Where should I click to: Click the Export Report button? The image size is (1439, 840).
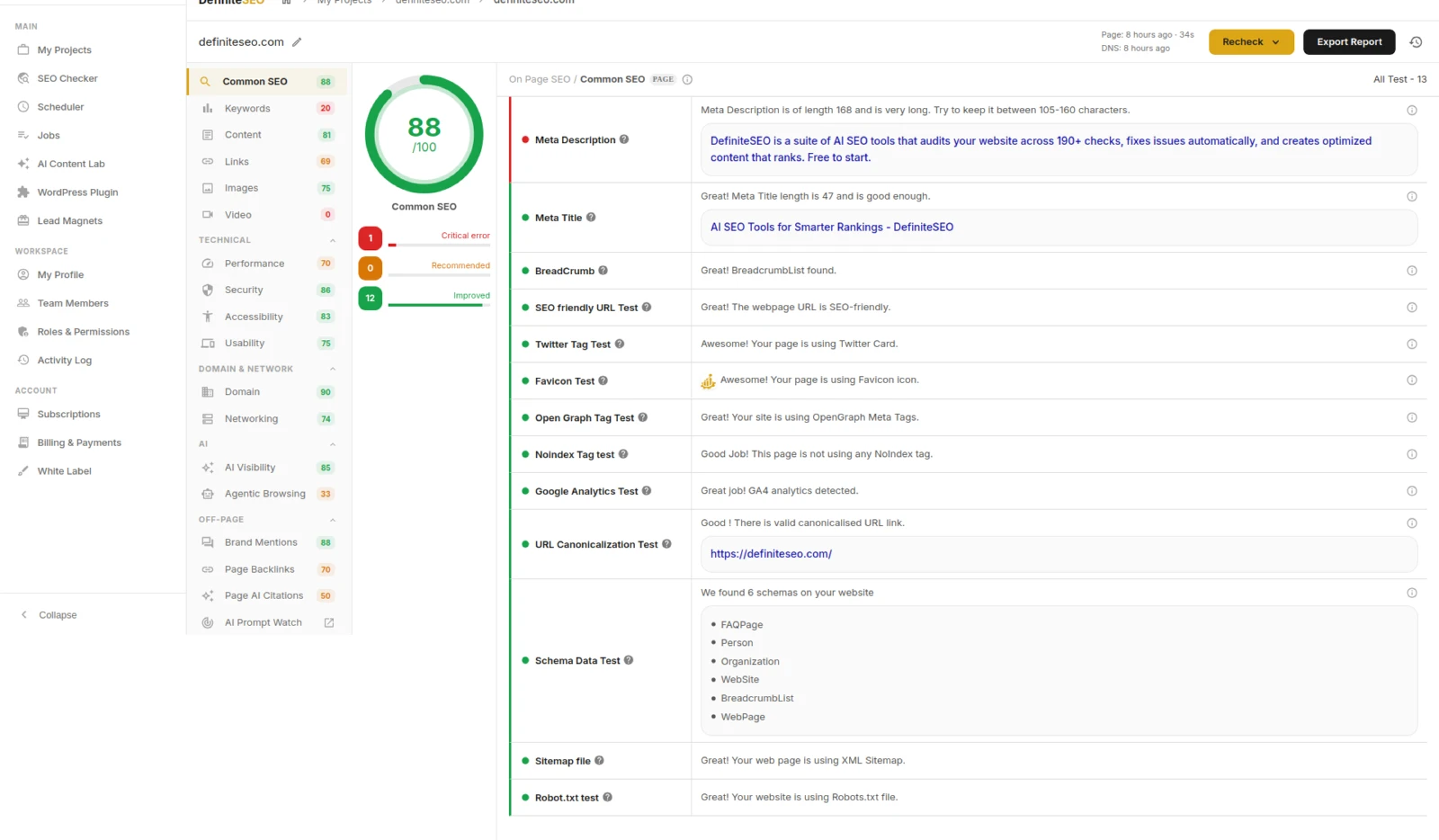point(1349,42)
